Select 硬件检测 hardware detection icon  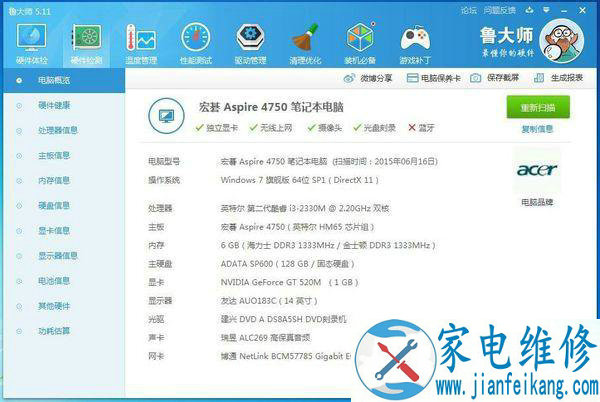86,44
